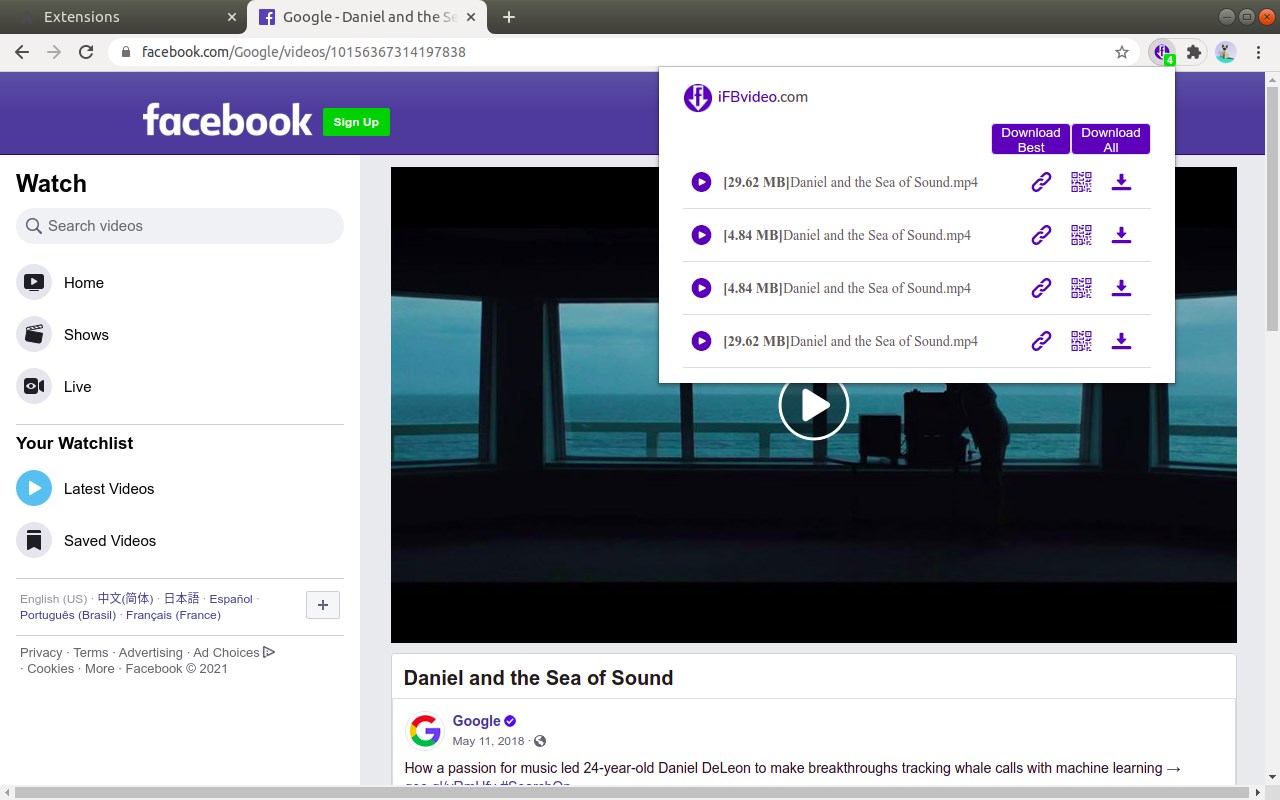Click the Download All button
The width and height of the screenshot is (1280, 800).
1110,139
